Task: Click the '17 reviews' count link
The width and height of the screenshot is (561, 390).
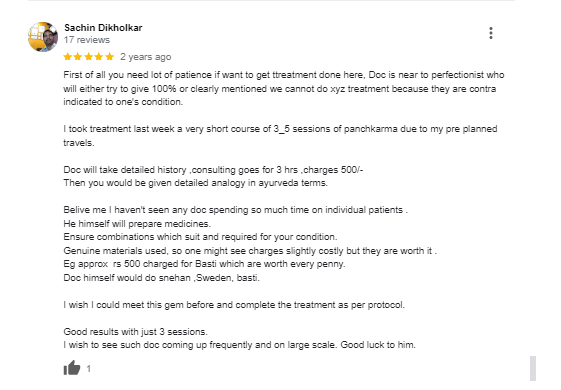Action: [x=87, y=40]
